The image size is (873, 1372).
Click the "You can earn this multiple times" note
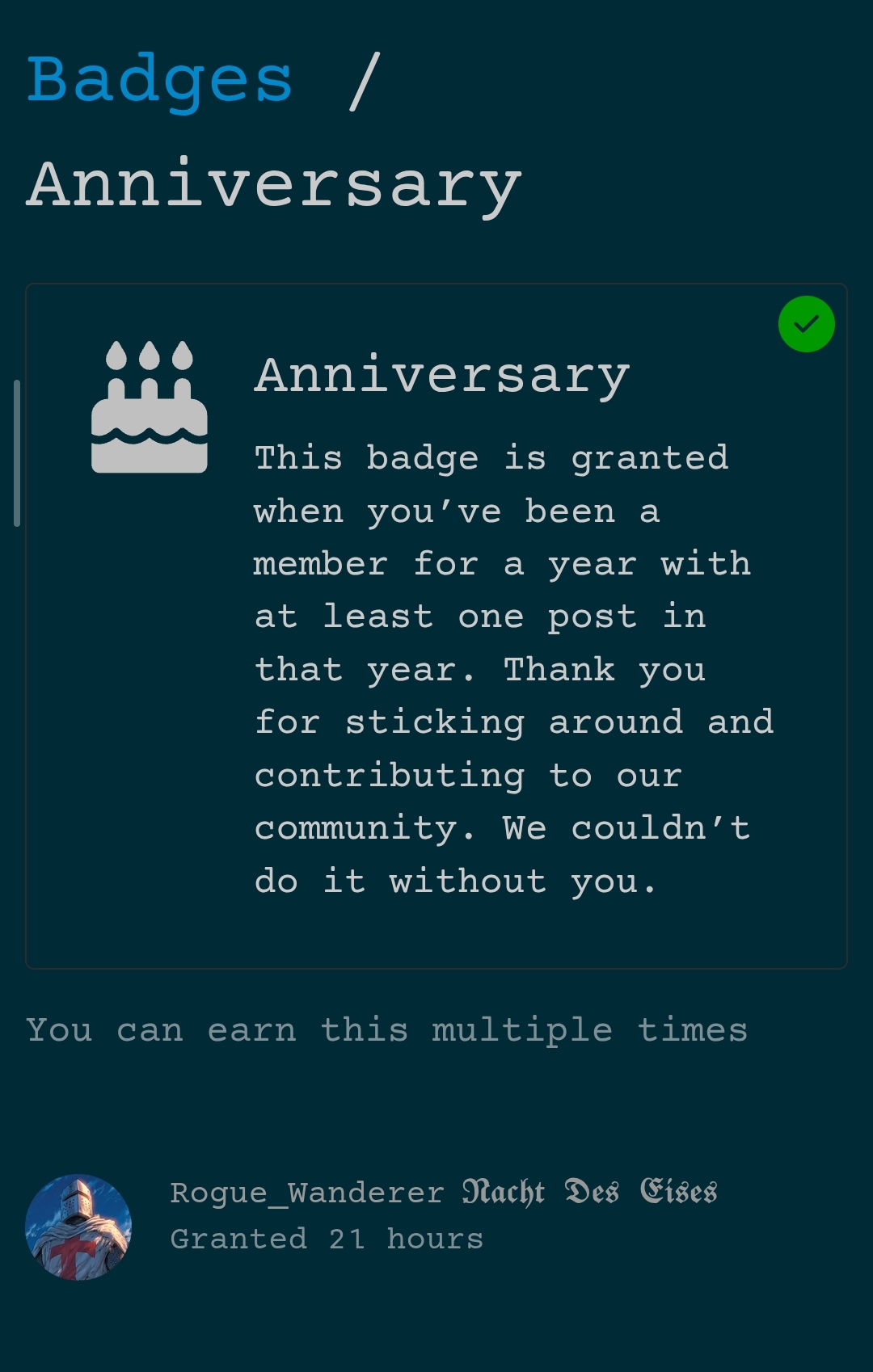(x=386, y=1030)
